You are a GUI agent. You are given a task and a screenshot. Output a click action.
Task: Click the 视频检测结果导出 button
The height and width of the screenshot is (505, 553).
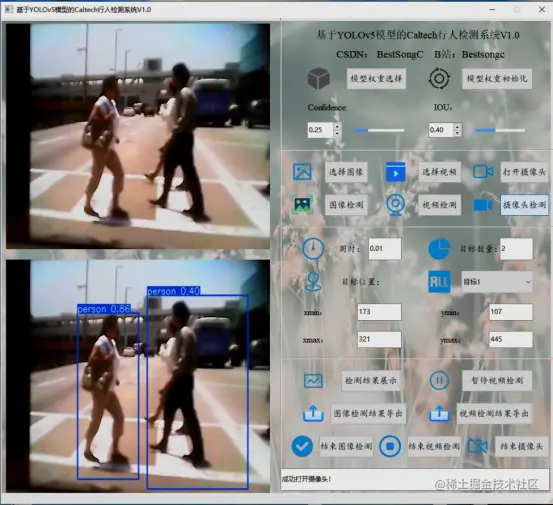[x=494, y=413]
